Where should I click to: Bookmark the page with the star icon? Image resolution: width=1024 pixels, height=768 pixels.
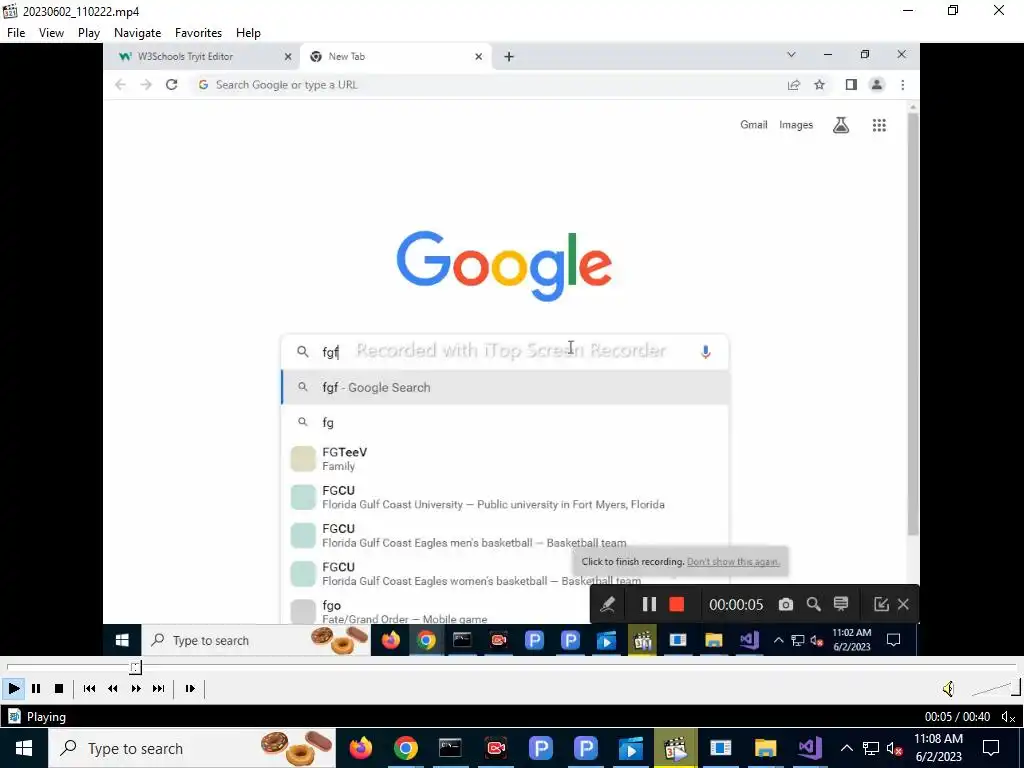coord(820,85)
